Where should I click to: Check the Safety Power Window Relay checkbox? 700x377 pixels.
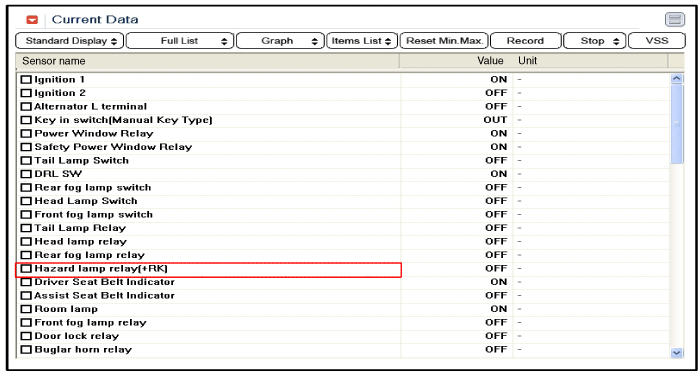pos(26,147)
